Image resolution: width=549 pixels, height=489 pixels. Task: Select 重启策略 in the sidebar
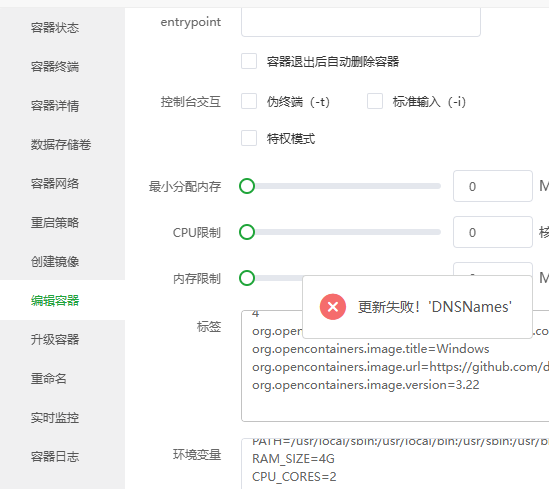point(55,223)
